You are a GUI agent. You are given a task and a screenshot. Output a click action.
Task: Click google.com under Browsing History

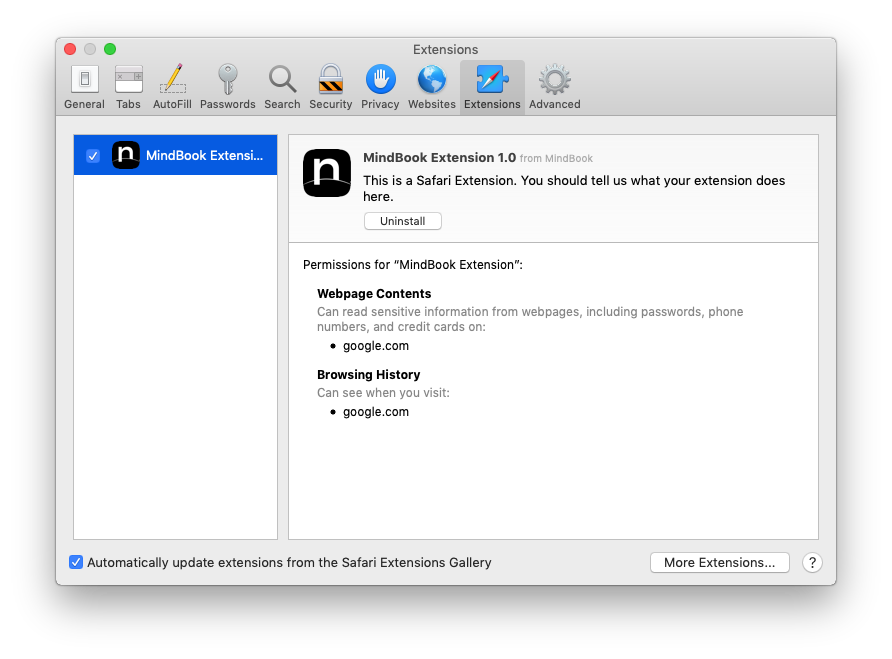(x=376, y=411)
